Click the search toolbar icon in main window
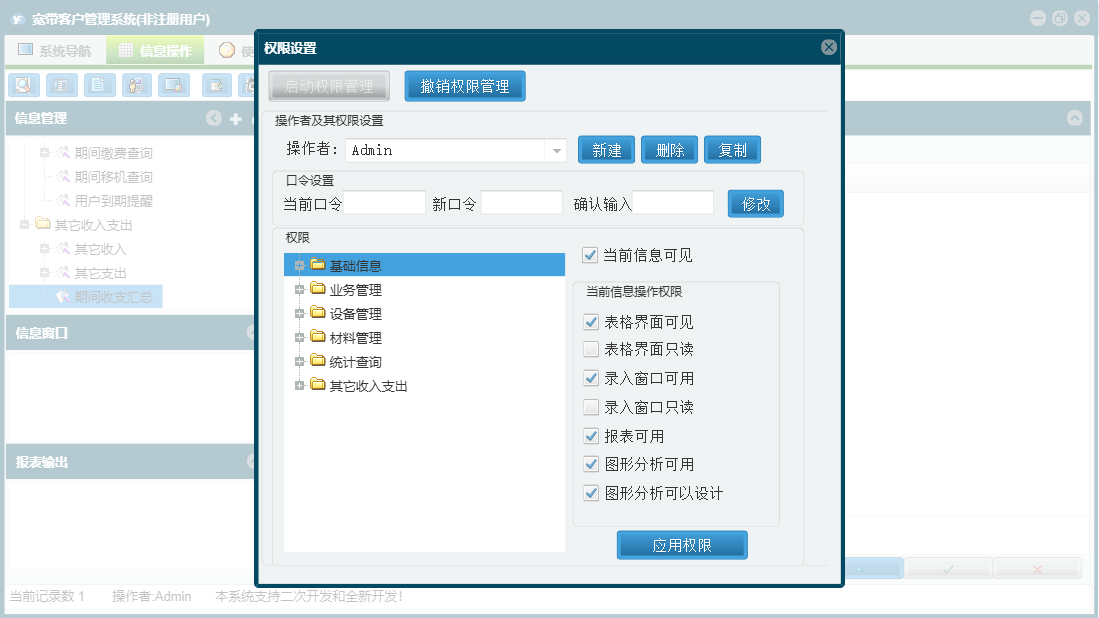Screen dimensions: 1099x618 (x=24, y=85)
